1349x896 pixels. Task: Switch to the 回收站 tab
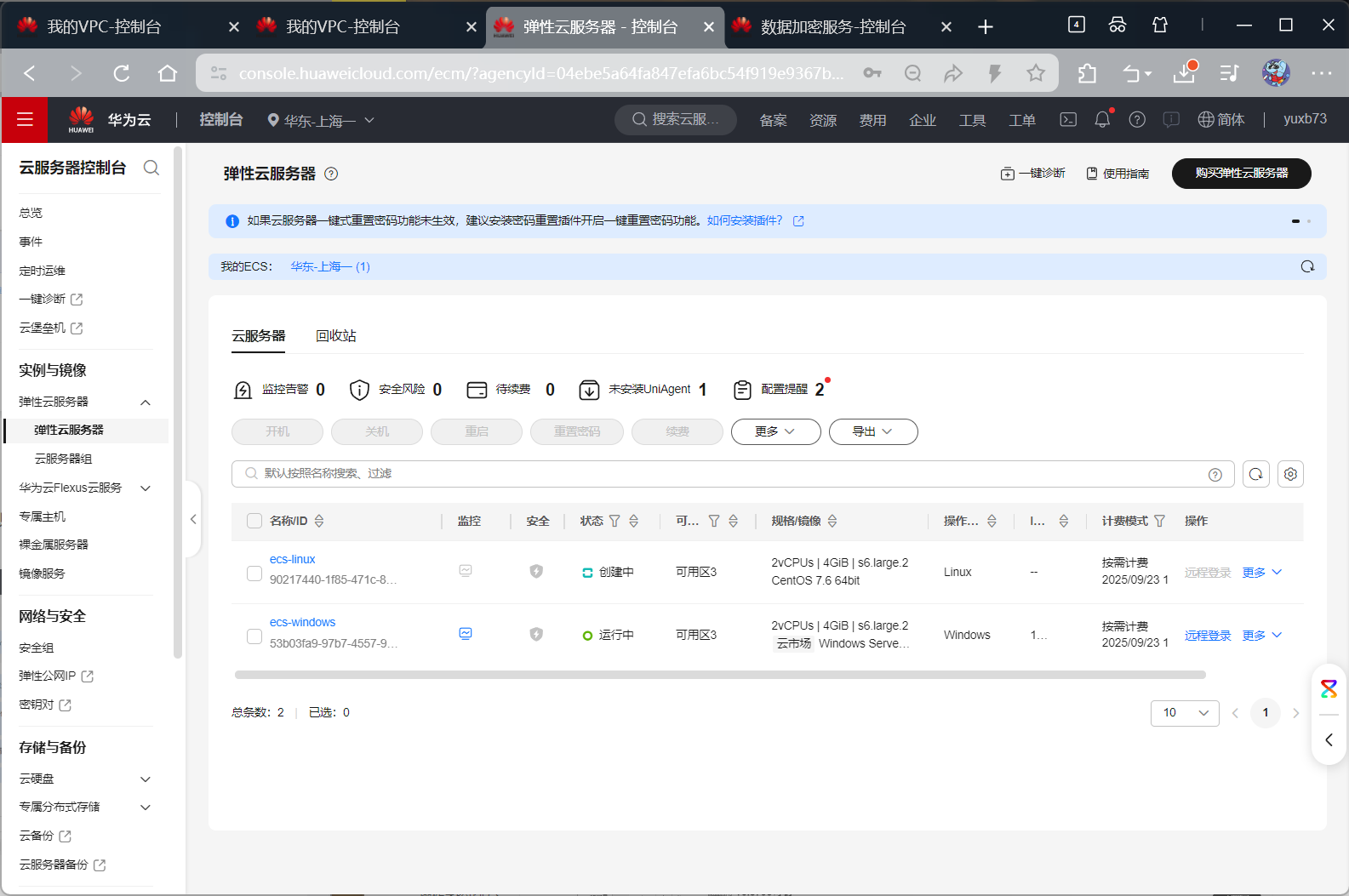tap(336, 336)
